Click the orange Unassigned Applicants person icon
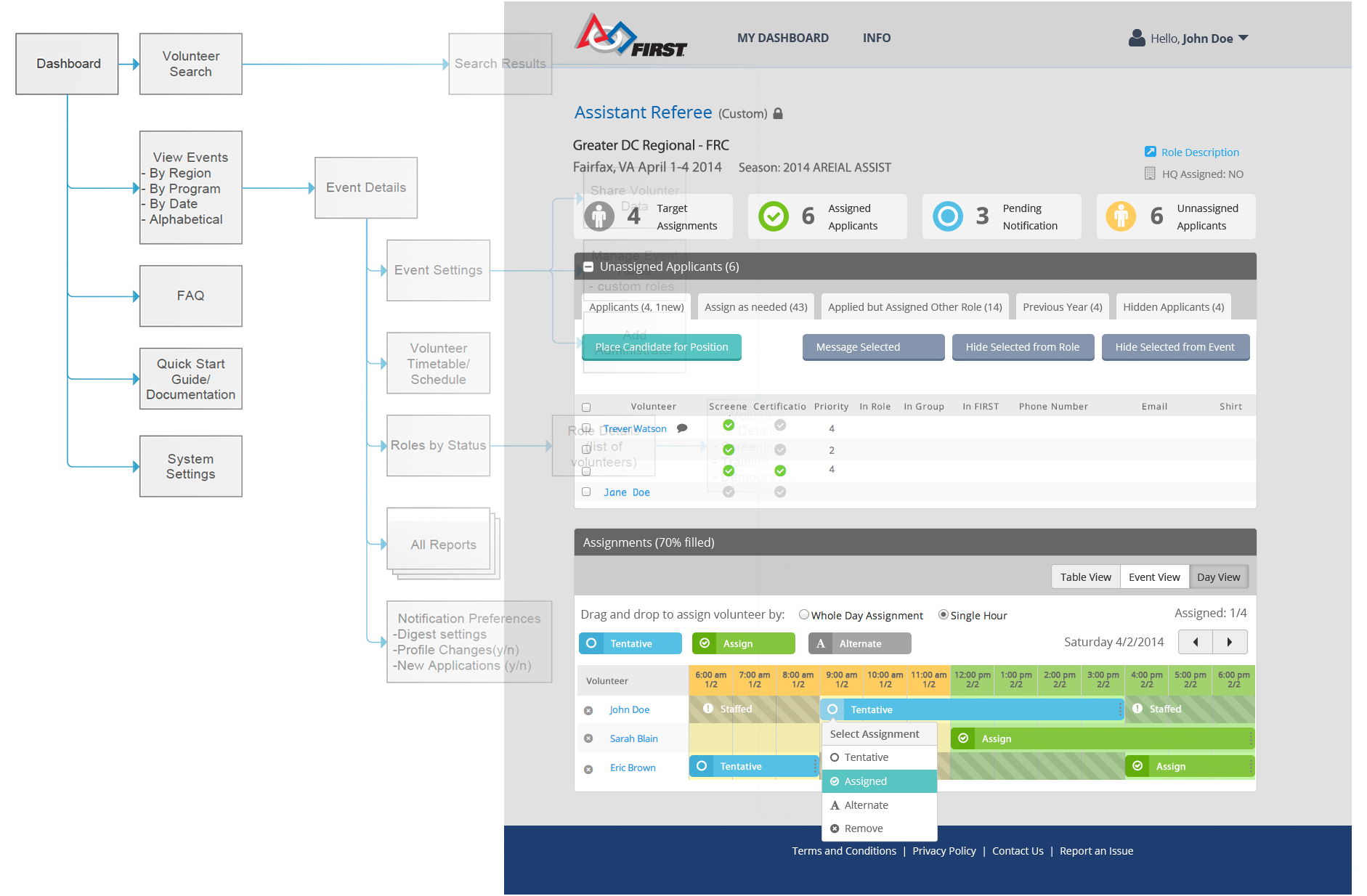The image size is (1367, 896). 1121,216
